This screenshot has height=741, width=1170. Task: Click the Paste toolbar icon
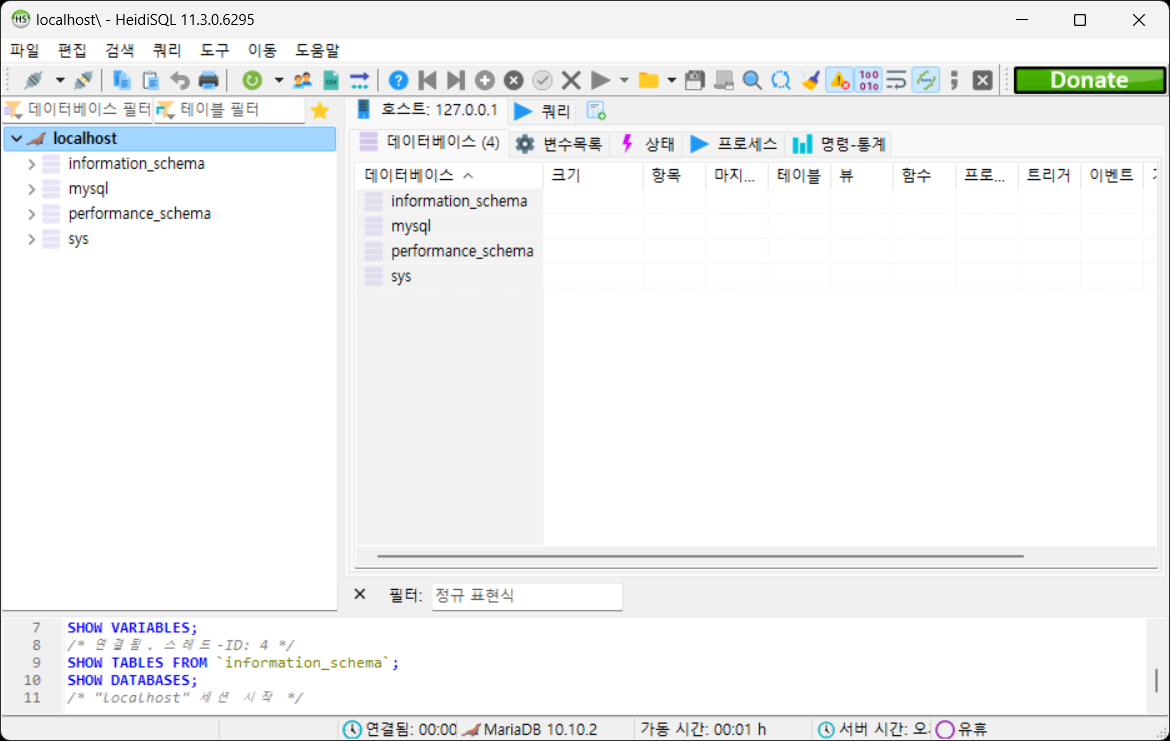tap(151, 80)
